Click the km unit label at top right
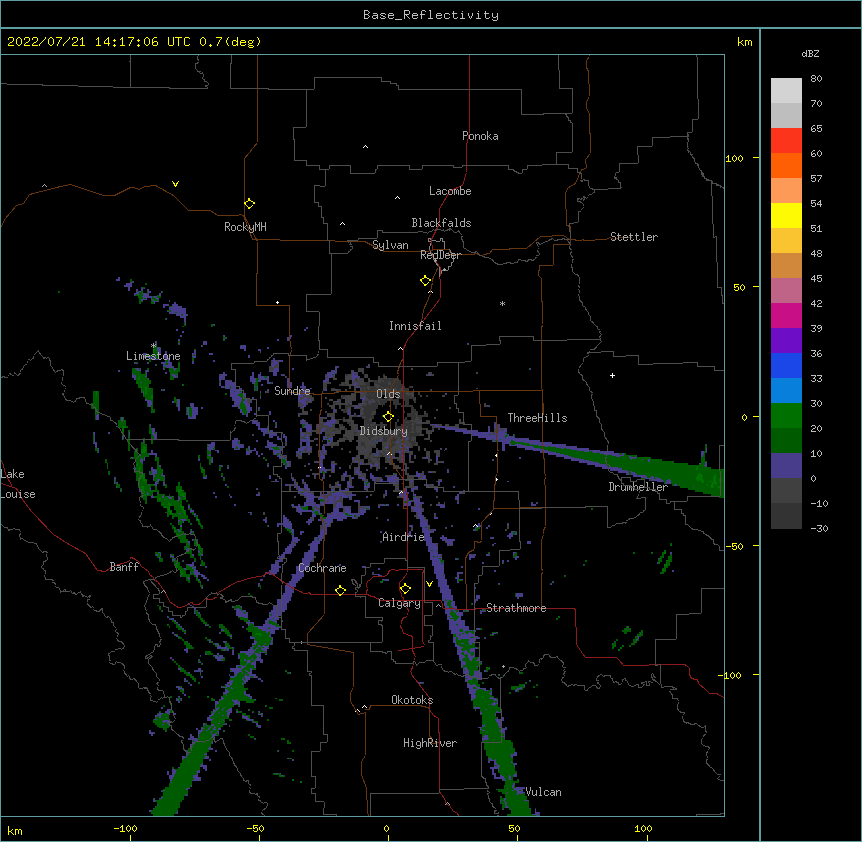The width and height of the screenshot is (862, 842). tap(744, 42)
